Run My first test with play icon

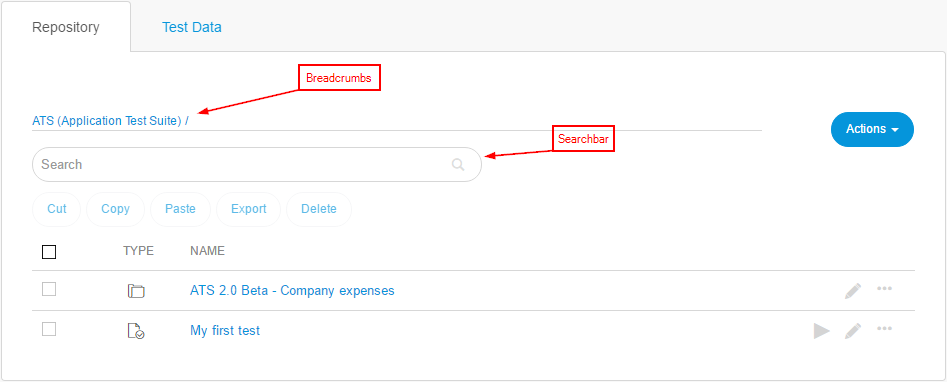(821, 331)
